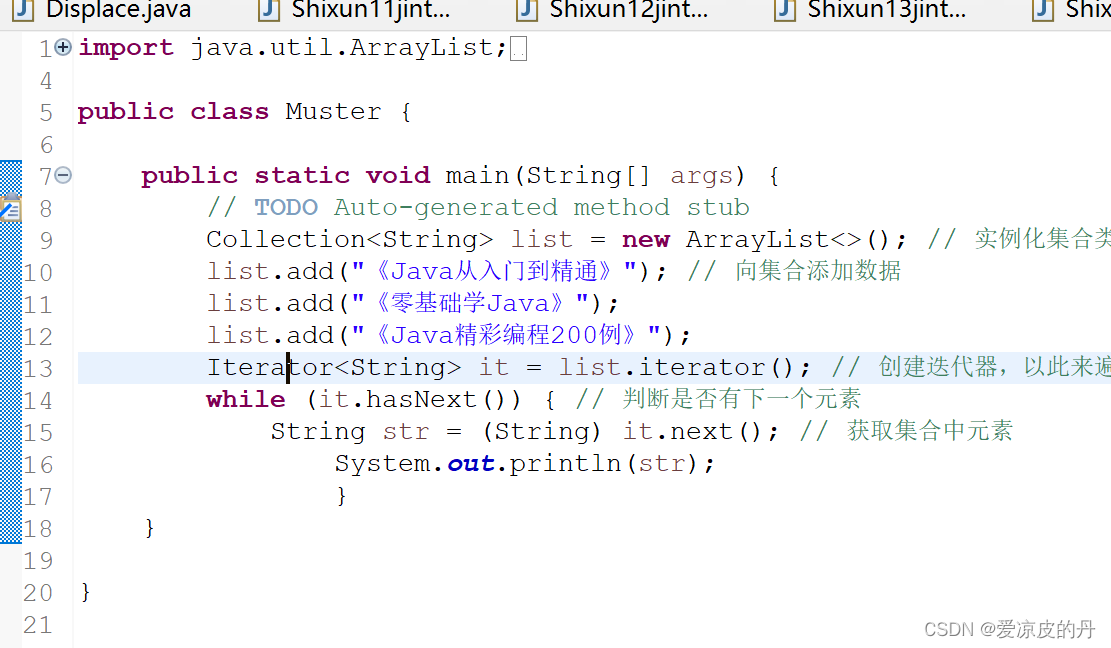
Task: Click the Java icon on the Shixun12jint tab
Action: 525,12
